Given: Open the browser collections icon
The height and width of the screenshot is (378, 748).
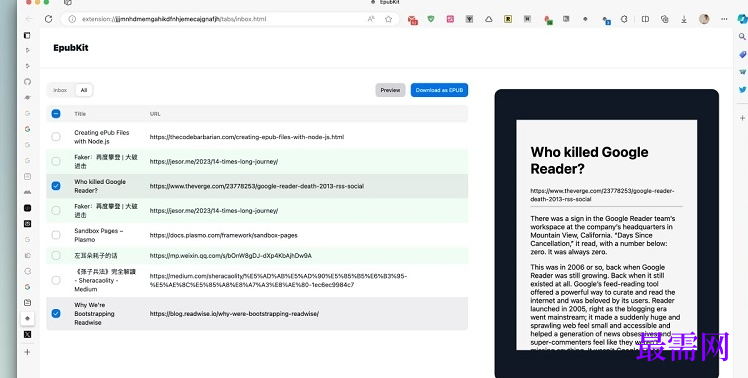Looking at the screenshot, I should (x=665, y=19).
